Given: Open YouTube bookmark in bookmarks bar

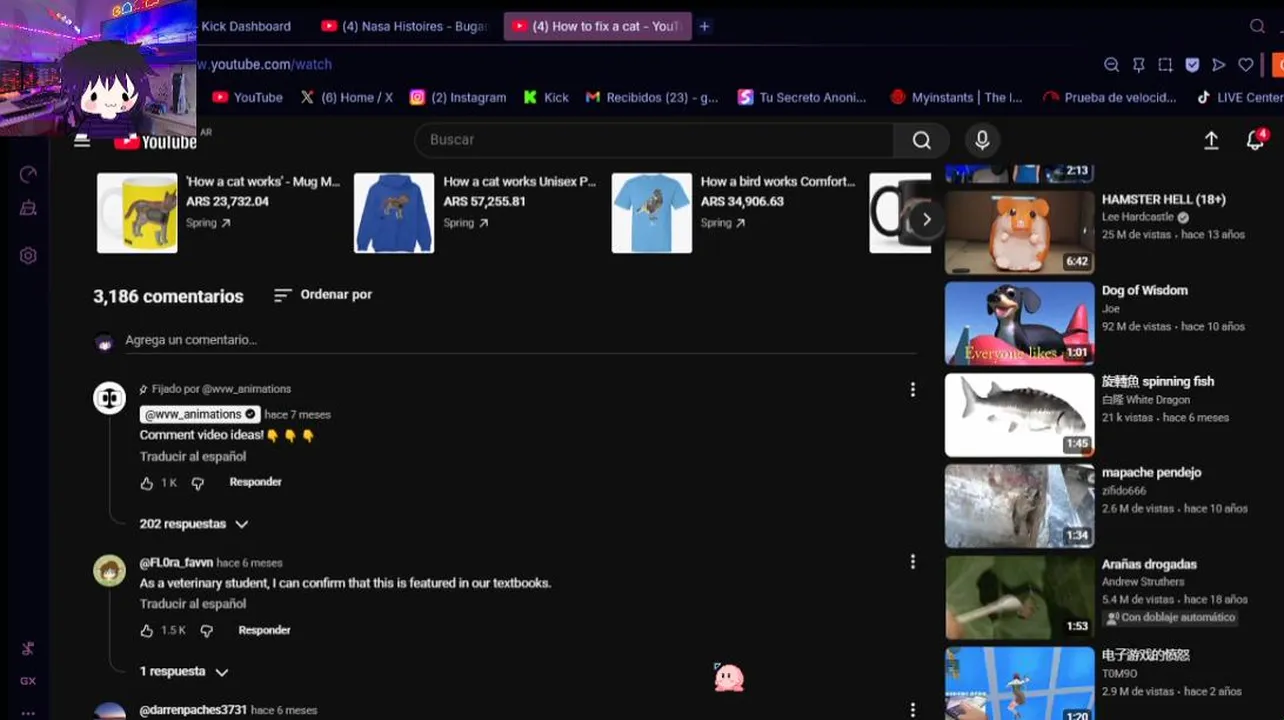Looking at the screenshot, I should 248,97.
